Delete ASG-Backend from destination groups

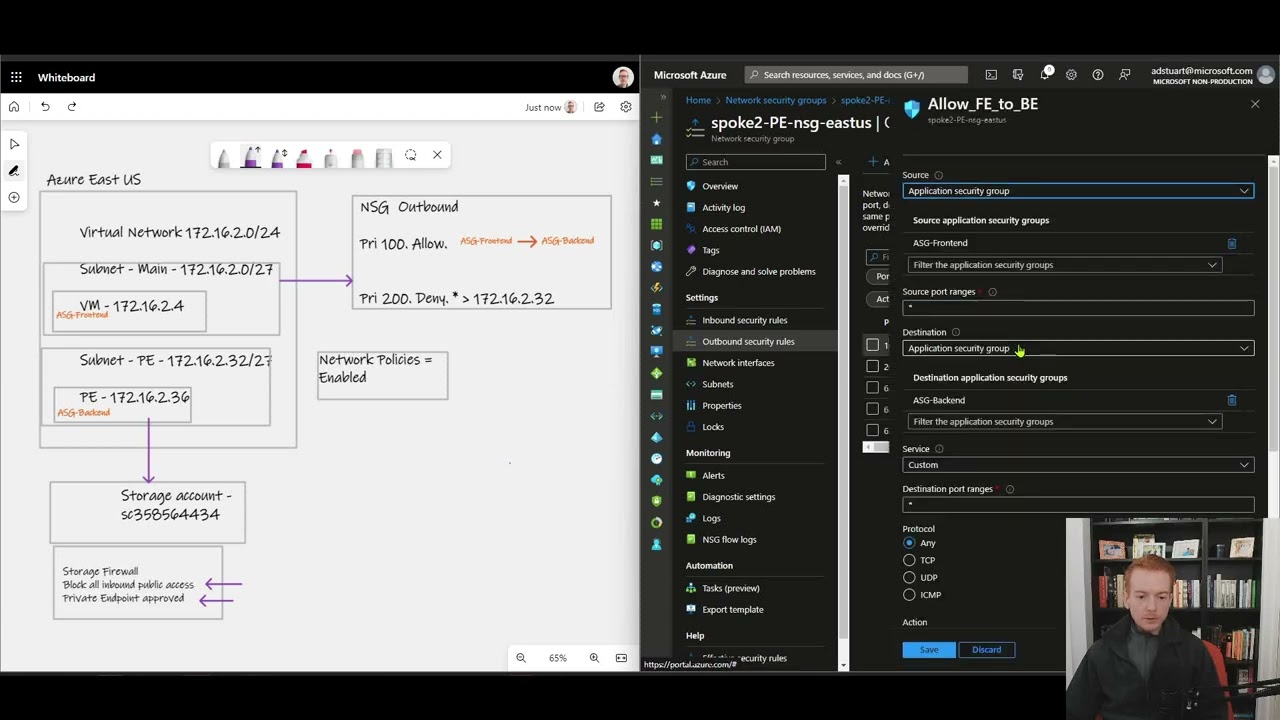1232,400
